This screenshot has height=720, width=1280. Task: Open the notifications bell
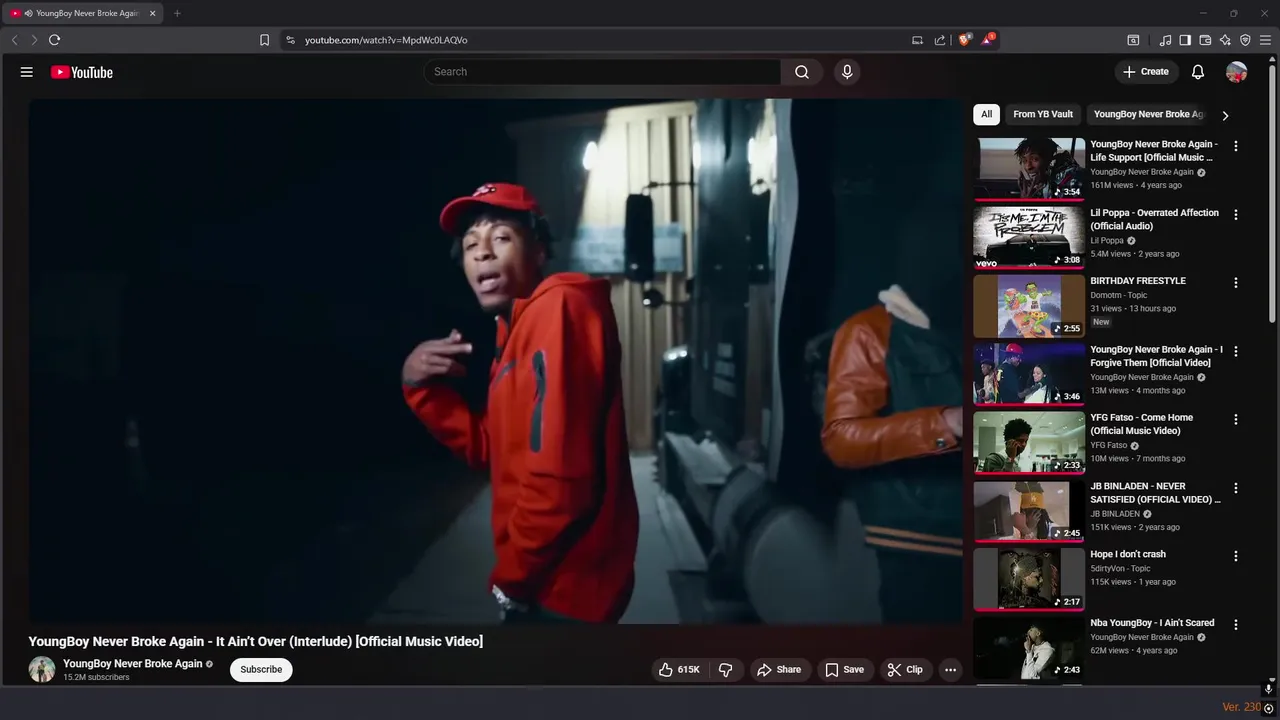tap(1198, 72)
